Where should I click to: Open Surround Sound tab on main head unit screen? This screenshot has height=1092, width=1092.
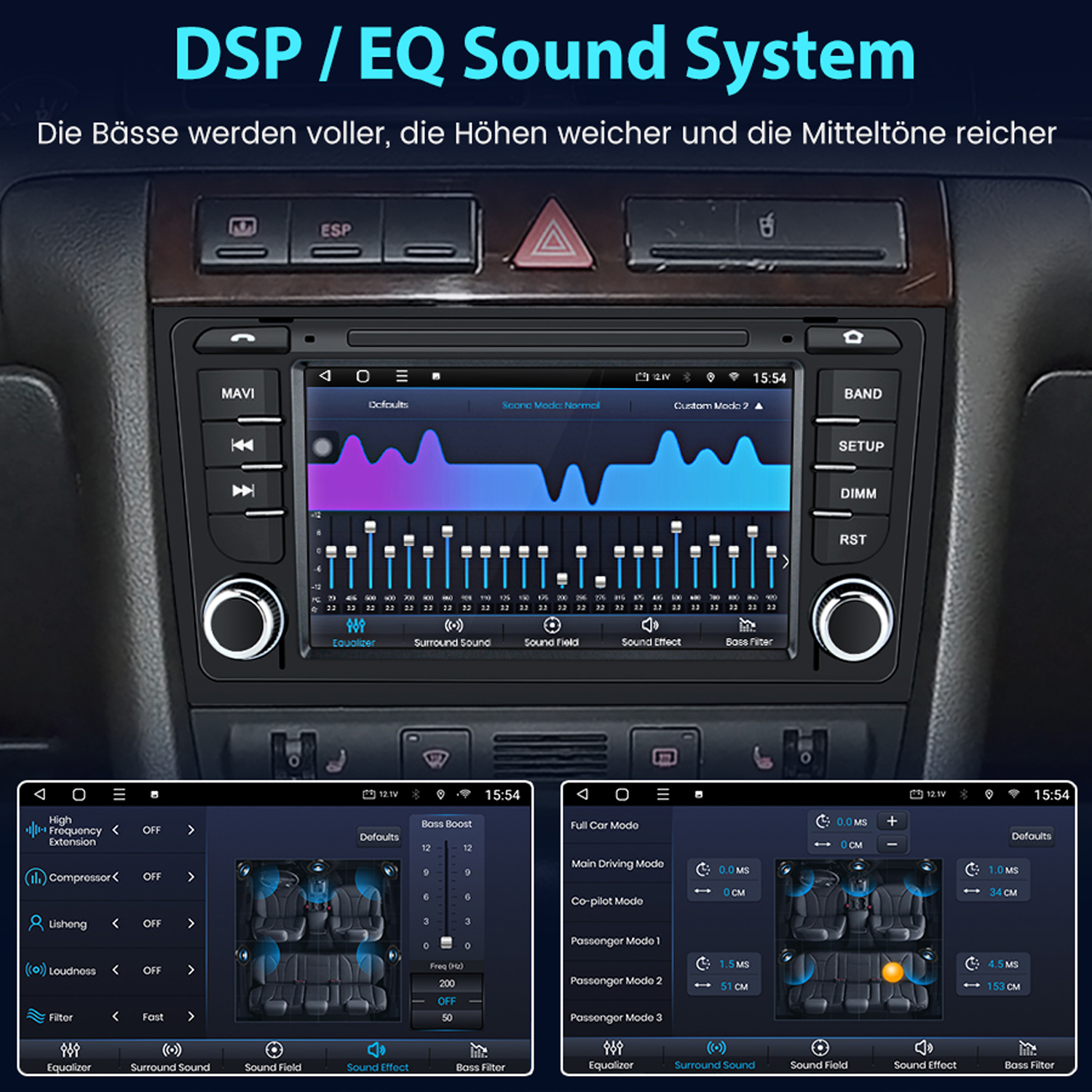pyautogui.click(x=452, y=633)
